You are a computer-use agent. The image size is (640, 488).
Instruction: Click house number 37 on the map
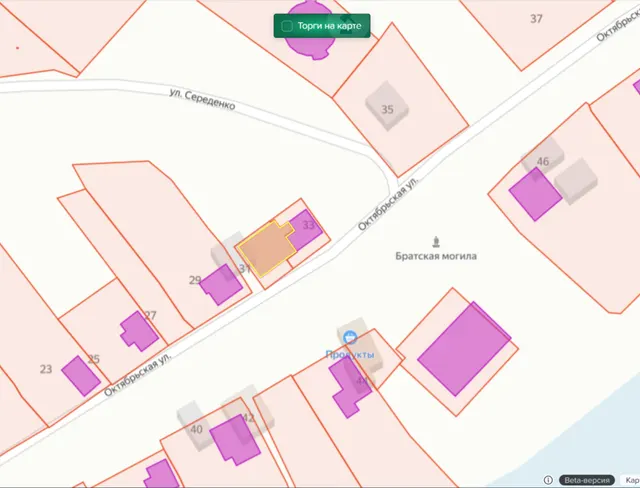coord(536,19)
